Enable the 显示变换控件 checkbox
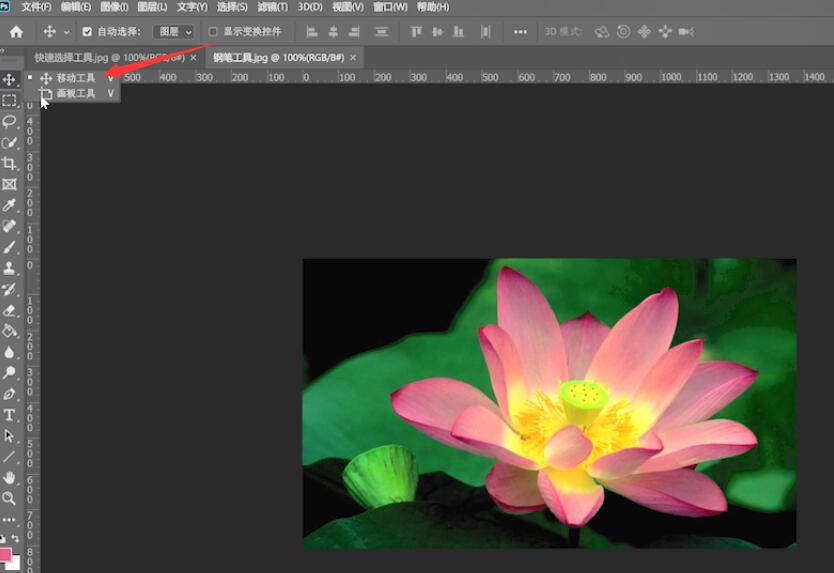Image resolution: width=834 pixels, height=573 pixels. click(213, 32)
